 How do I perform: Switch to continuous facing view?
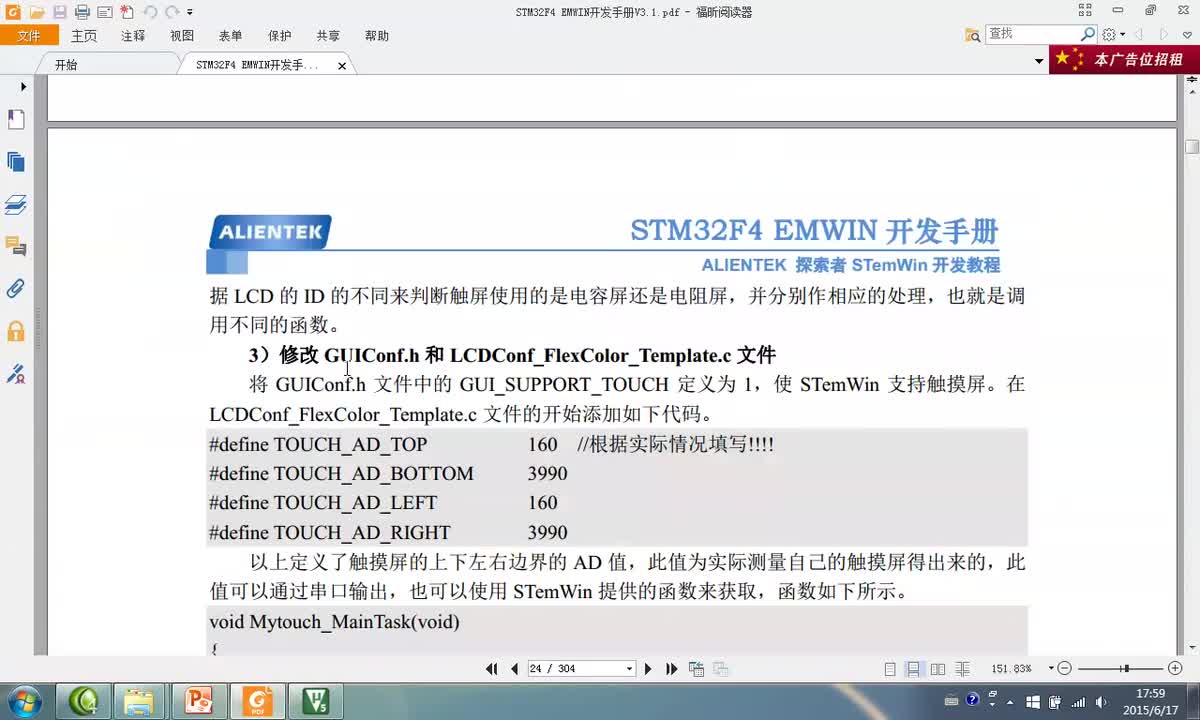point(962,669)
